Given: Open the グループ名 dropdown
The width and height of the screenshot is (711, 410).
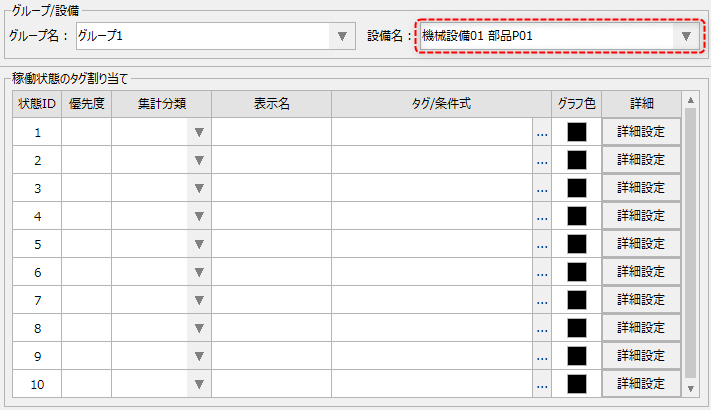Looking at the screenshot, I should [342, 36].
